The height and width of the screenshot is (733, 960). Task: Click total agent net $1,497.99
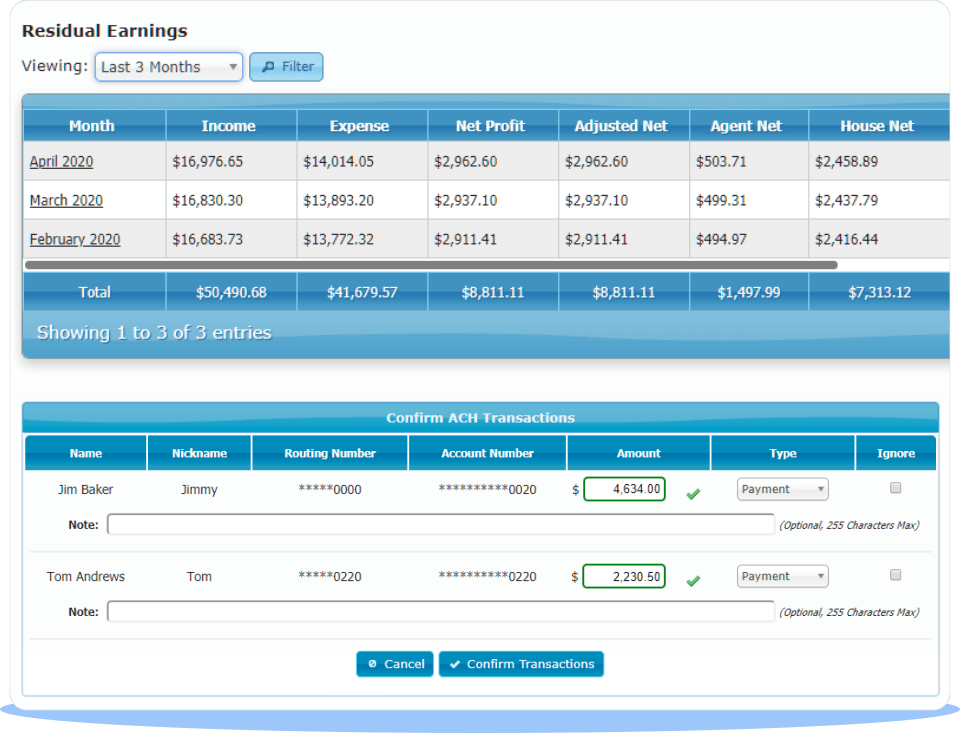pos(749,293)
